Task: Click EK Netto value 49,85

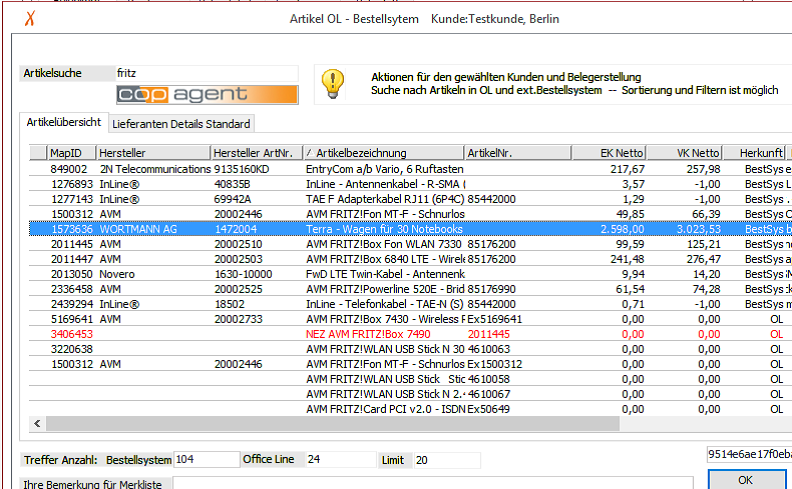Action: click(630, 214)
